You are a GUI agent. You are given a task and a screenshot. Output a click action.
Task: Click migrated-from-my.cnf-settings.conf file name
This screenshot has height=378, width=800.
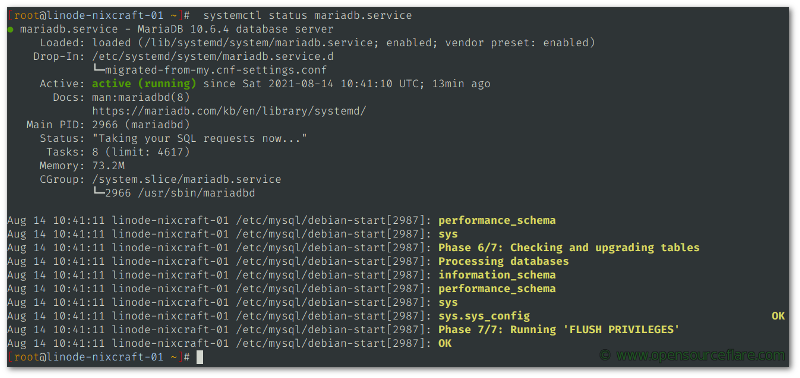pyautogui.click(x=216, y=70)
